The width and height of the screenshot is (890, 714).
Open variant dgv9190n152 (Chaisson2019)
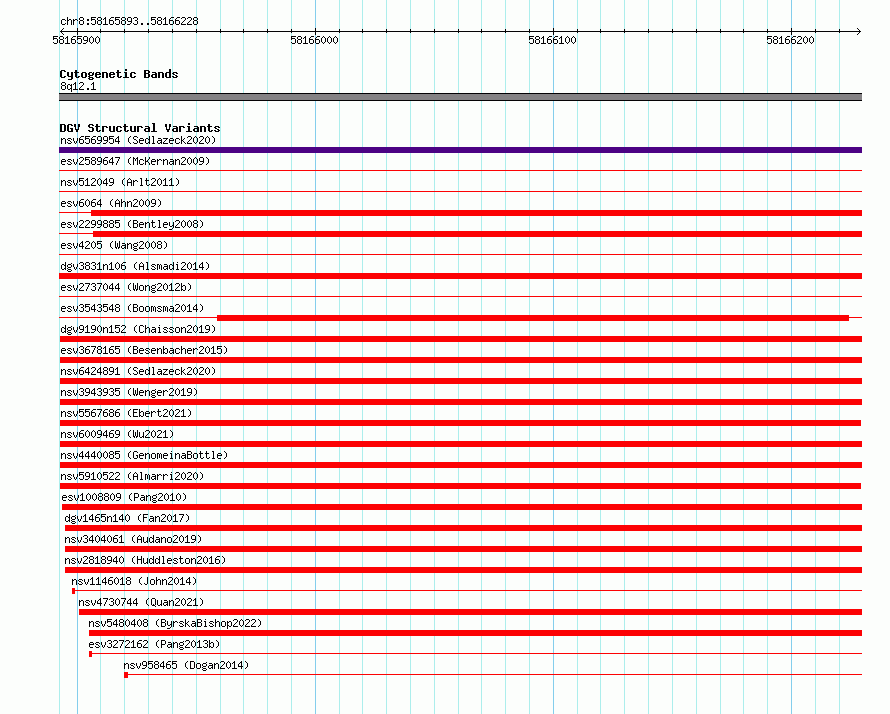pyautogui.click(x=138, y=329)
